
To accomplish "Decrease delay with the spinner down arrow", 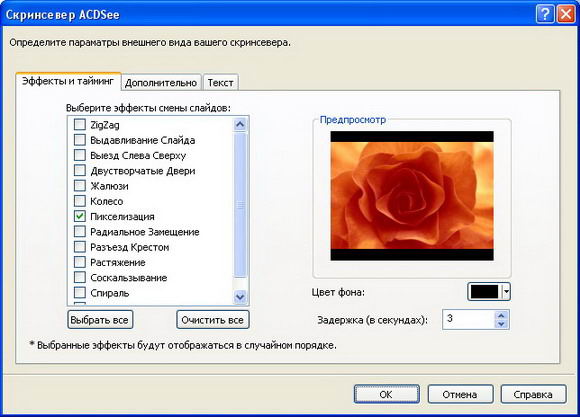I will click(501, 324).
